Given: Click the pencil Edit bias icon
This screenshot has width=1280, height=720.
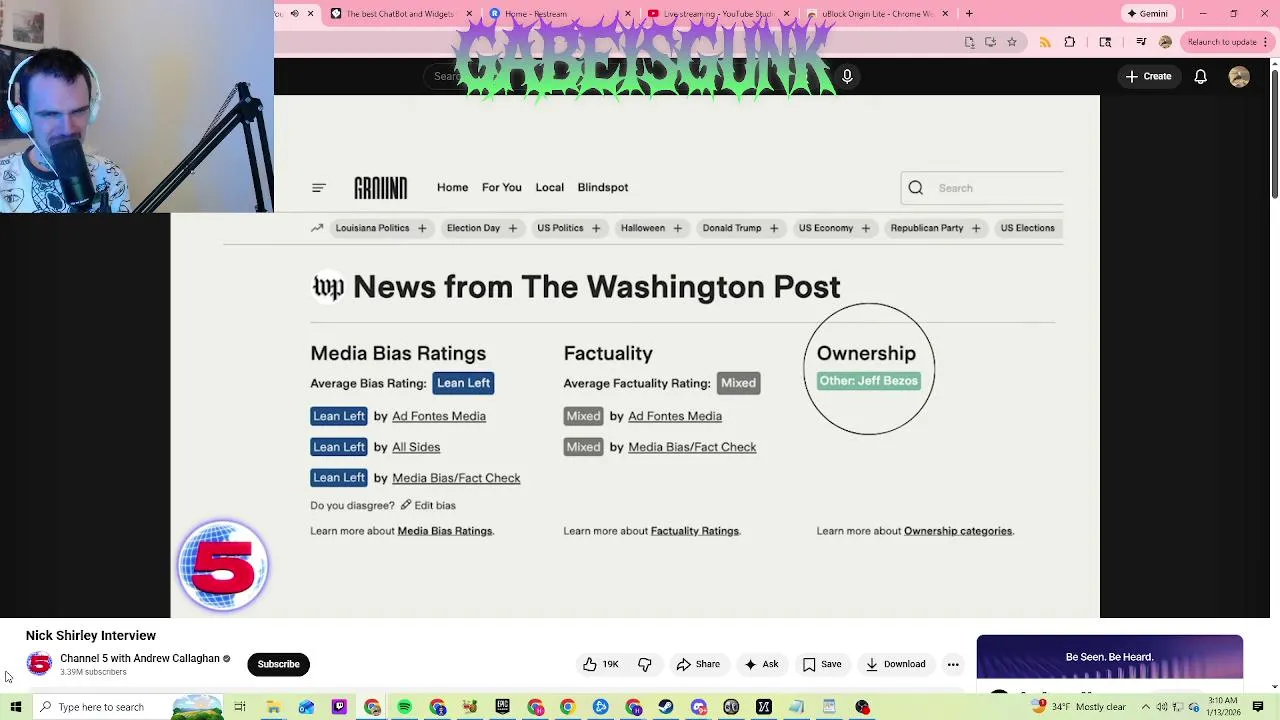Looking at the screenshot, I should tap(406, 505).
